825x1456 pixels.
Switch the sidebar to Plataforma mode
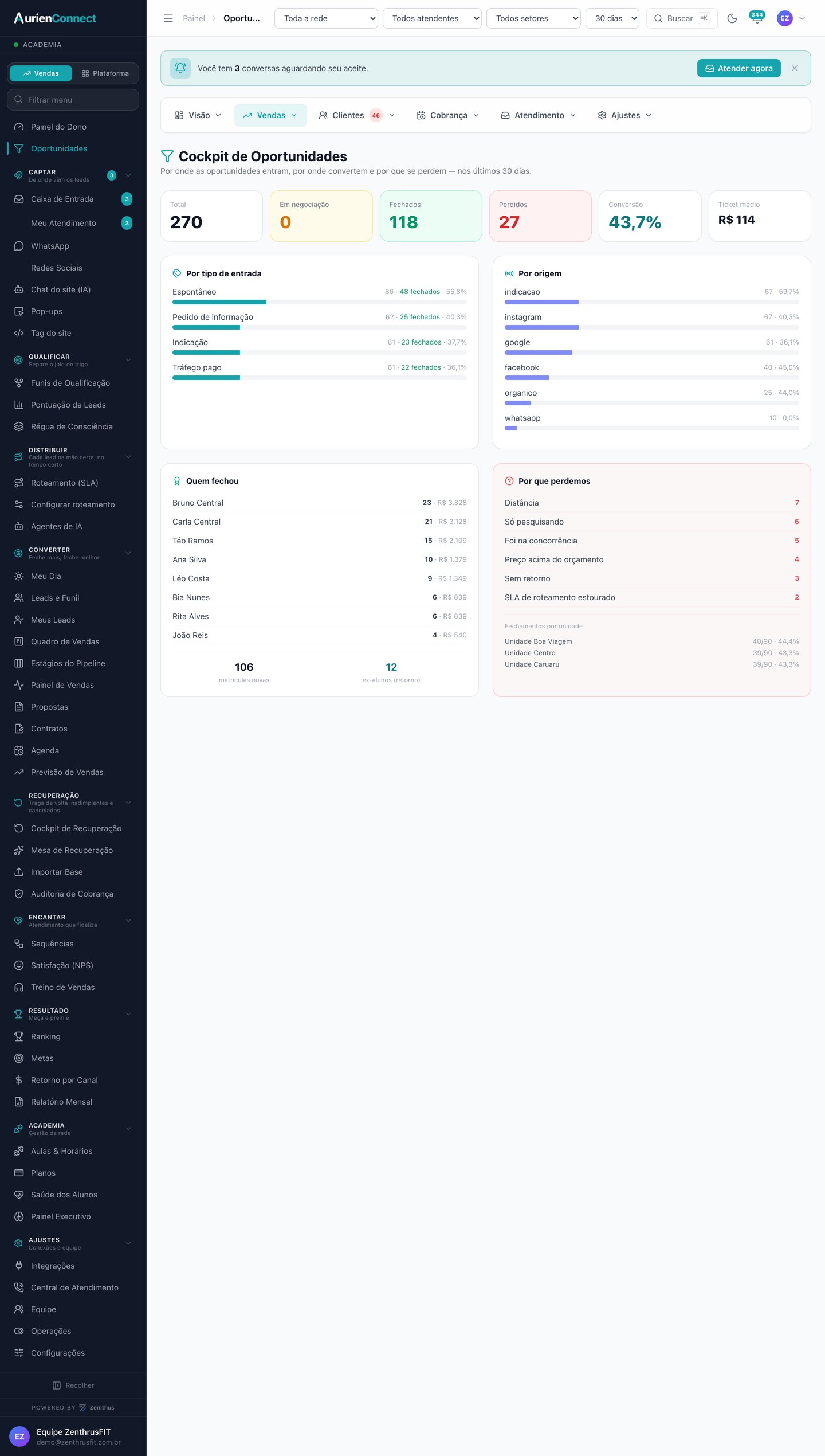coord(105,73)
